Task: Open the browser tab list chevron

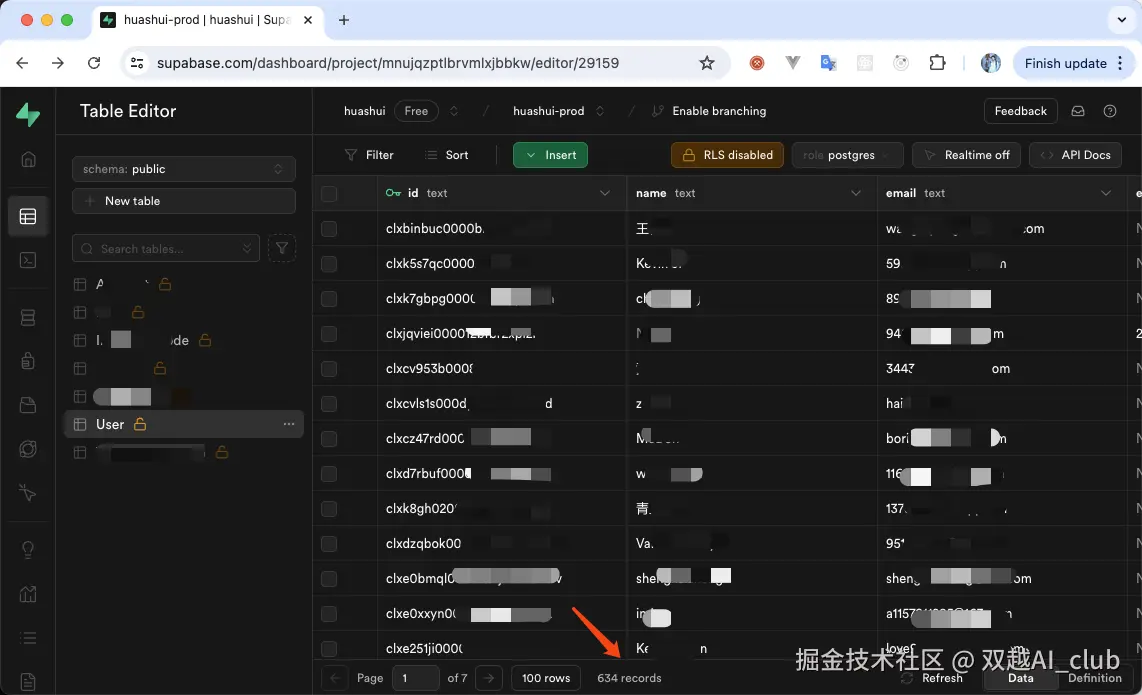Action: tap(1122, 20)
